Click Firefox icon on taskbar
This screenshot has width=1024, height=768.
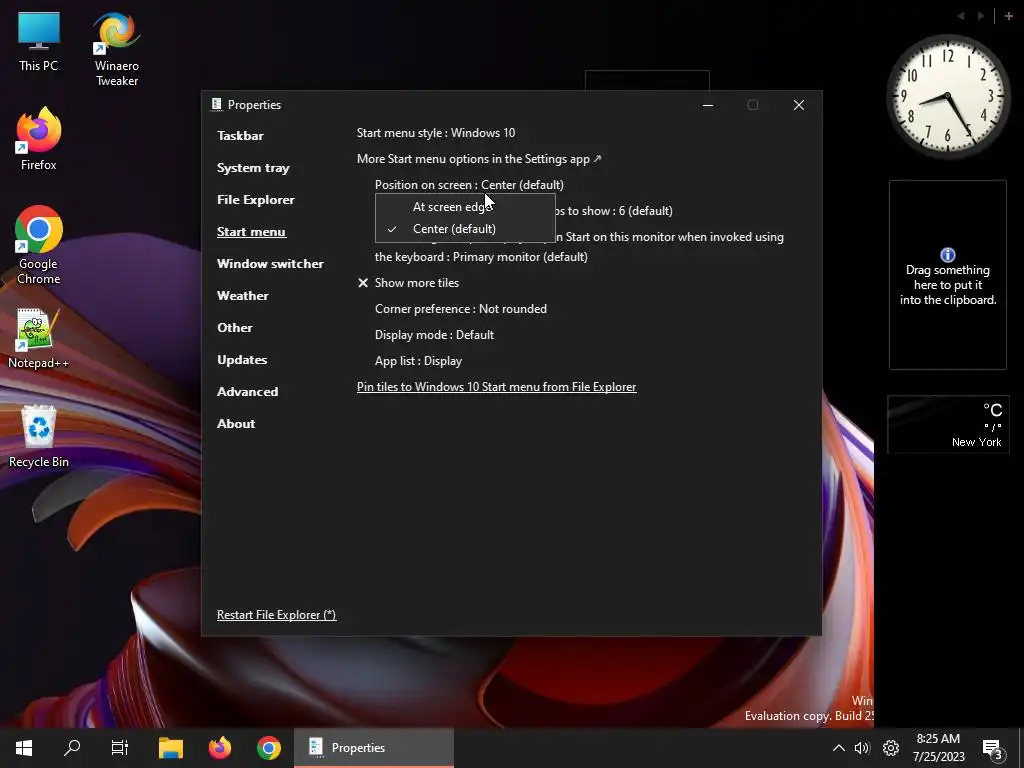220,748
